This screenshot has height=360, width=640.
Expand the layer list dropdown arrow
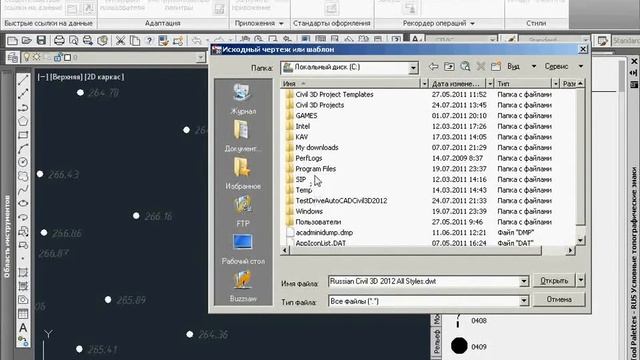200,58
